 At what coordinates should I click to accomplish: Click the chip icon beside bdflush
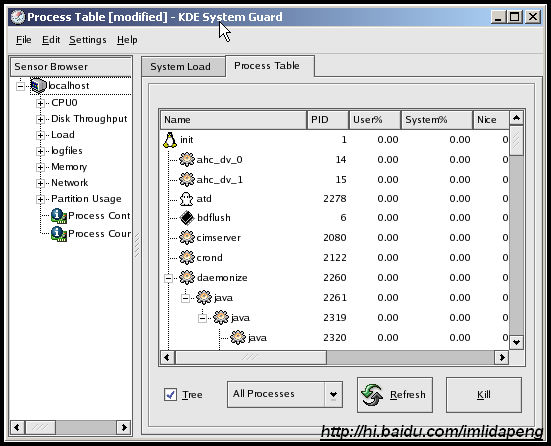coord(187,218)
